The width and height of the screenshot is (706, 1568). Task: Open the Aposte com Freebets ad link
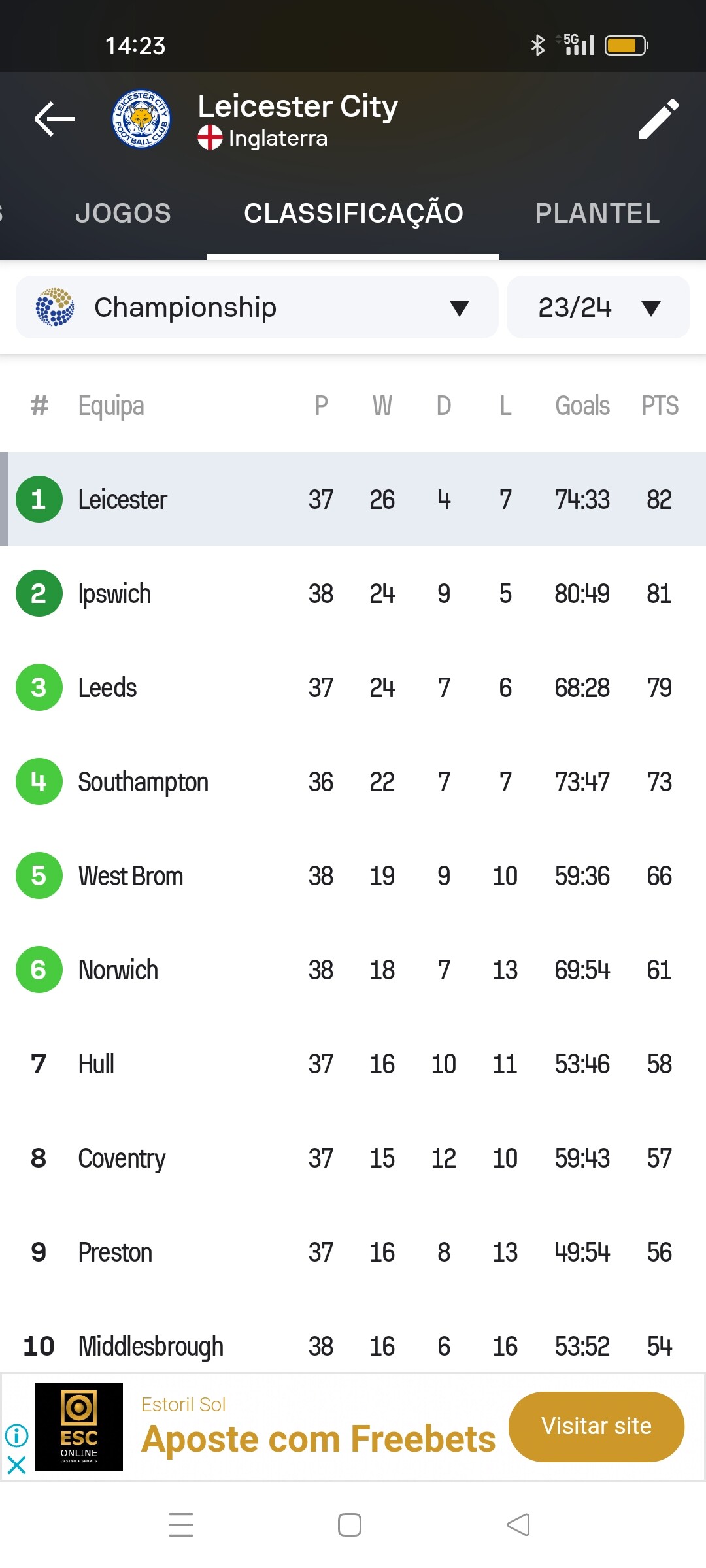pos(318,1439)
